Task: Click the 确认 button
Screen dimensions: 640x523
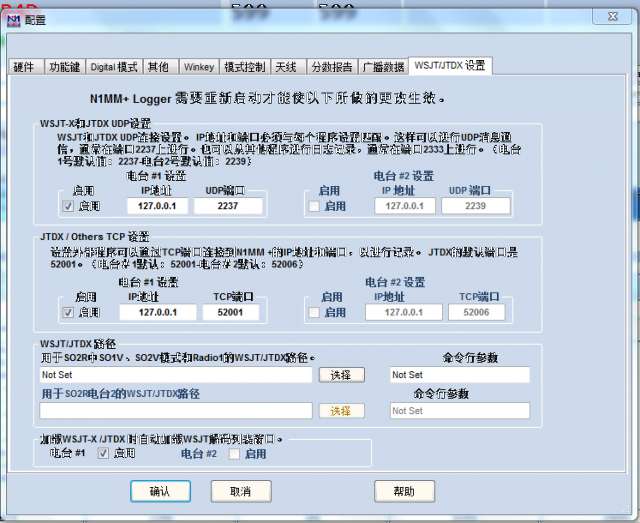Action: tap(160, 491)
